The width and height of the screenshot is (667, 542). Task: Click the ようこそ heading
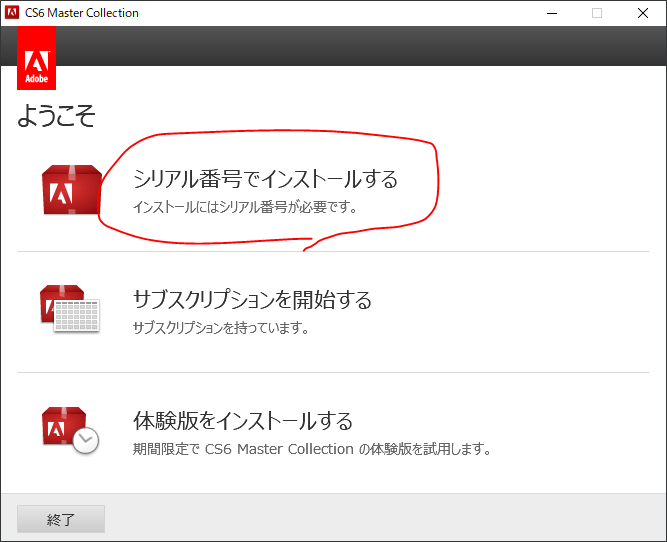56,116
